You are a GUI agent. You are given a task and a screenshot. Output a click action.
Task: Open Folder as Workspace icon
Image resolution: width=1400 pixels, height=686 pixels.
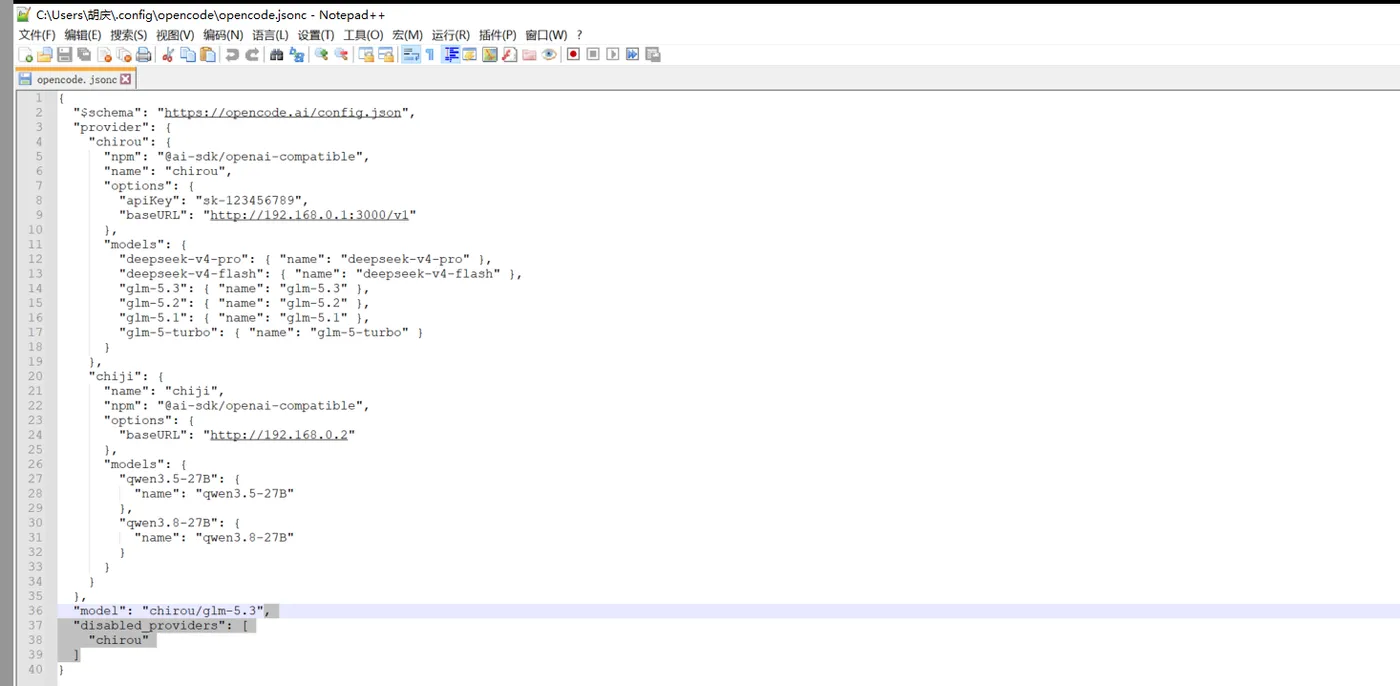coord(529,54)
